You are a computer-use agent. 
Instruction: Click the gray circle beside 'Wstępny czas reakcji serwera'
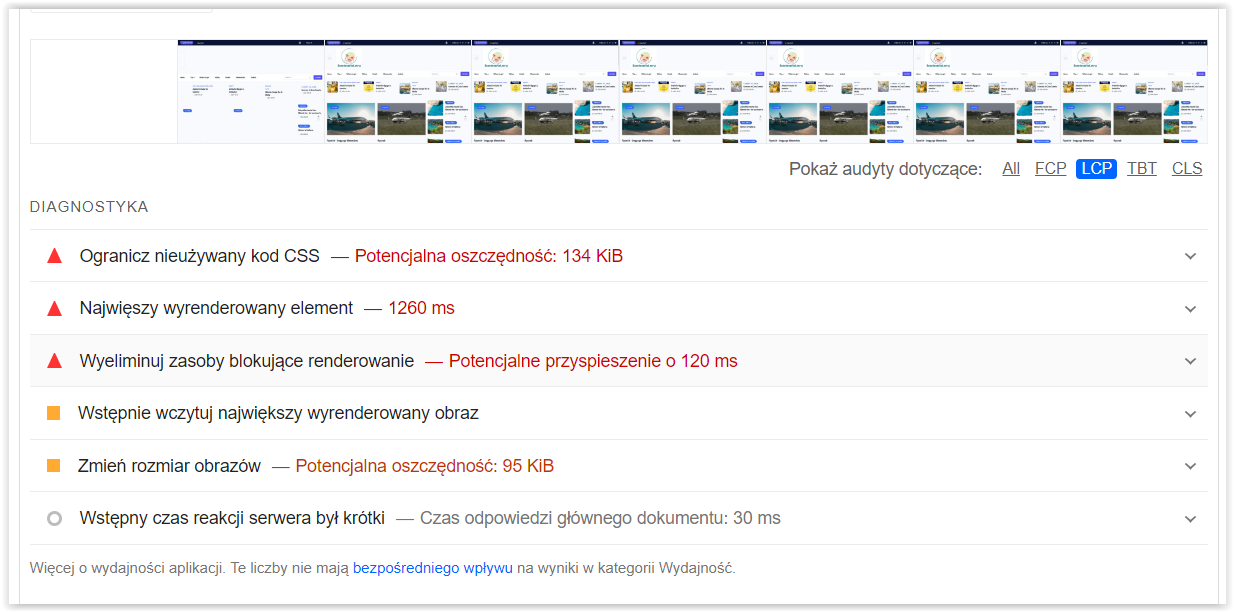coord(55,518)
